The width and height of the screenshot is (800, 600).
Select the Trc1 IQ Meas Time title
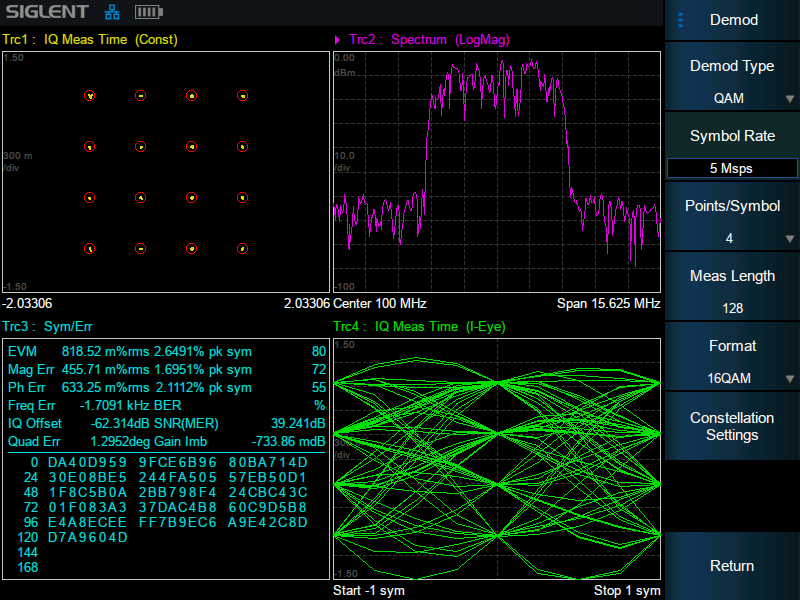(x=92, y=40)
